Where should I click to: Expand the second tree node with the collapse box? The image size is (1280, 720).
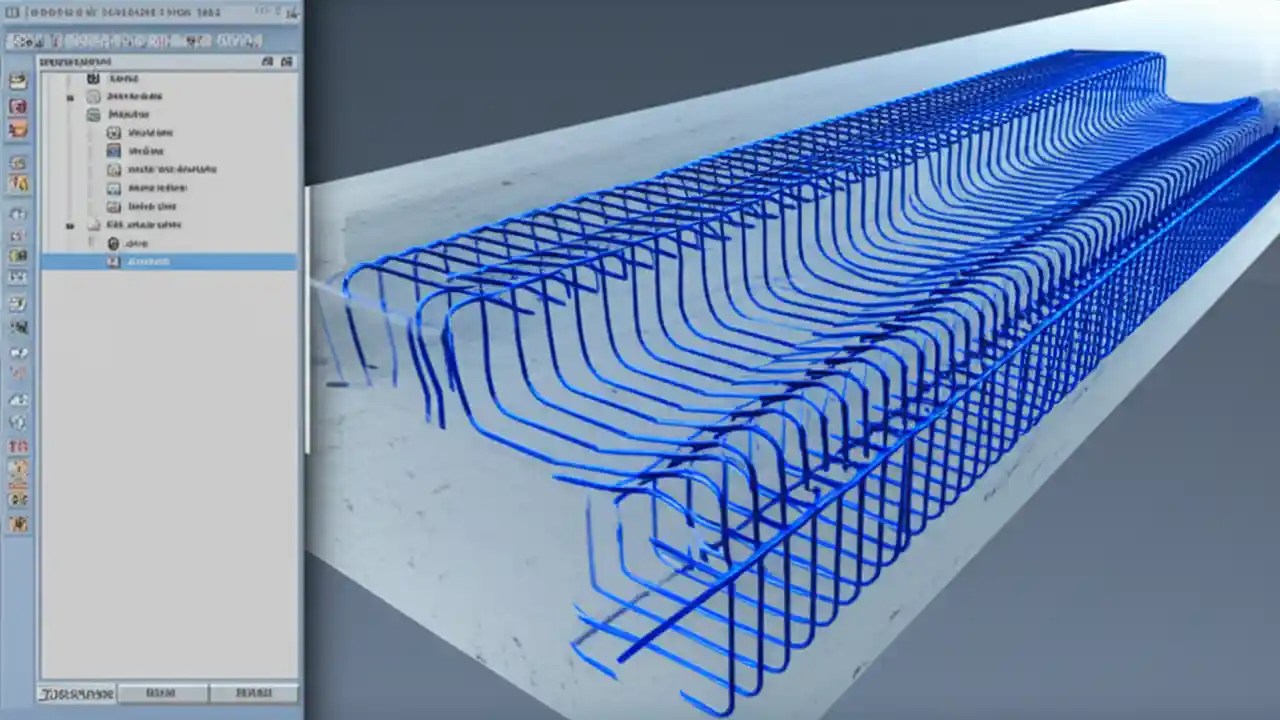point(70,97)
